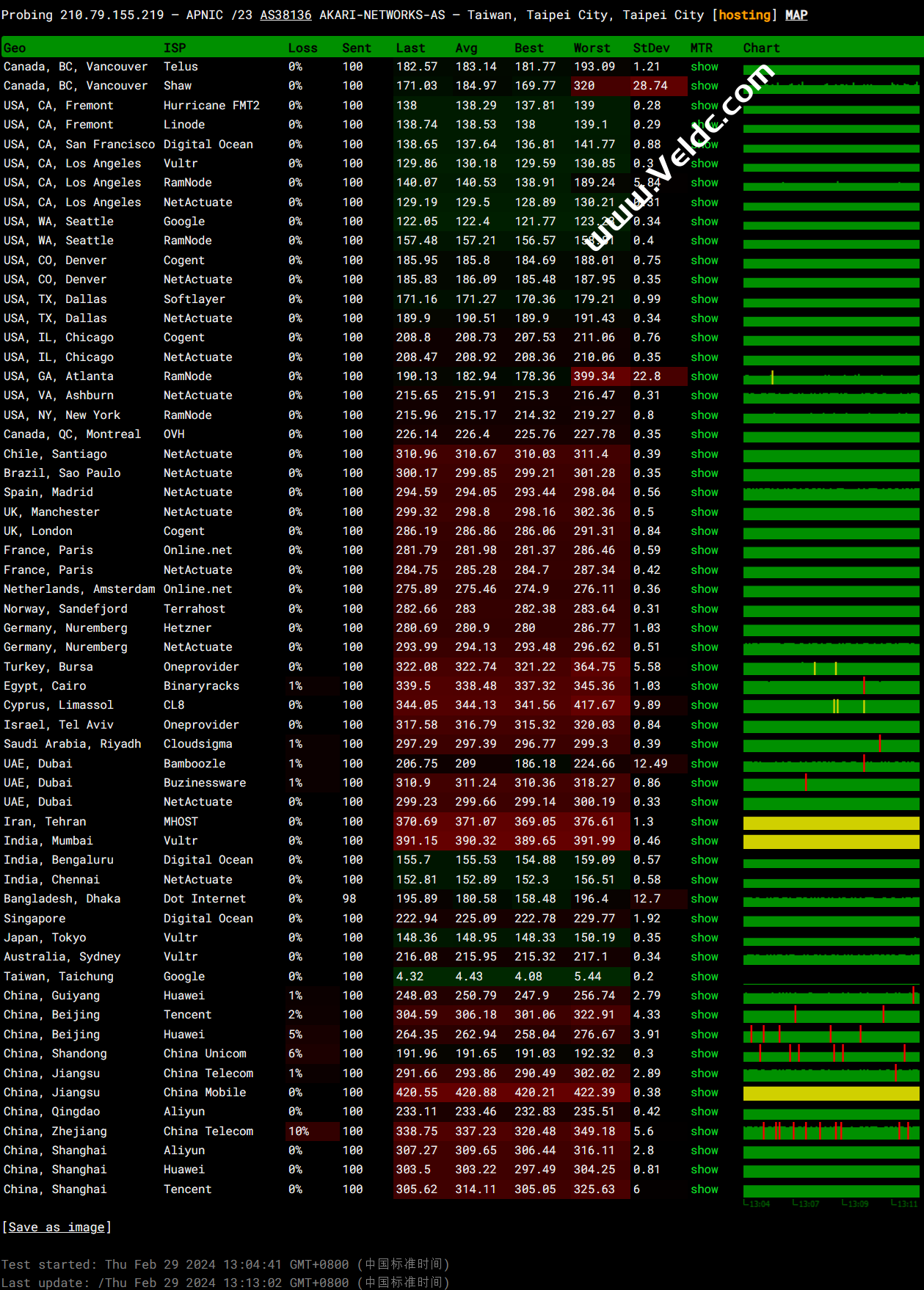924x1290 pixels.
Task: Show MTR for Atlanta RamNode row
Action: point(704,376)
